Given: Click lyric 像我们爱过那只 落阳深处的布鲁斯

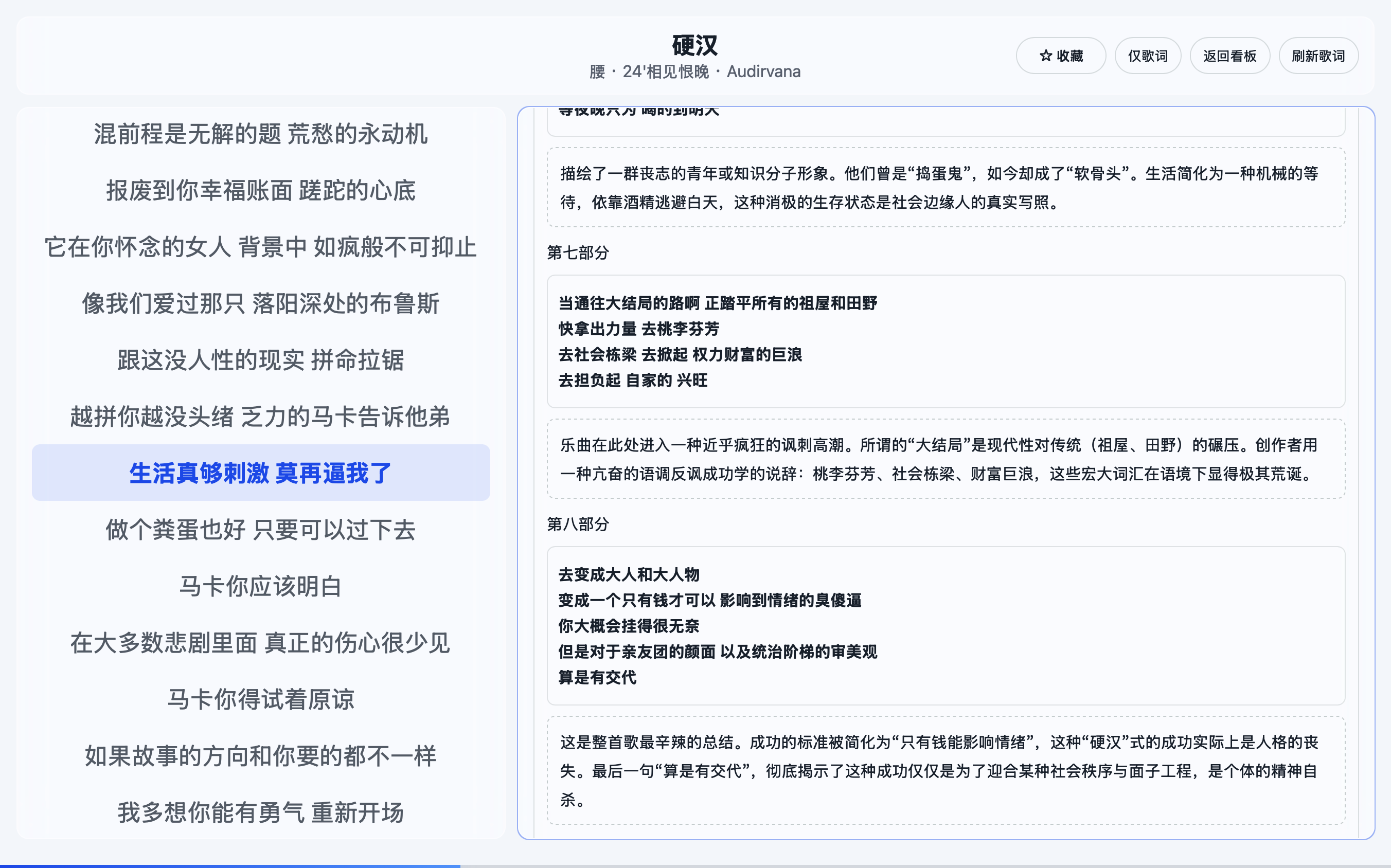Looking at the screenshot, I should click(x=261, y=303).
